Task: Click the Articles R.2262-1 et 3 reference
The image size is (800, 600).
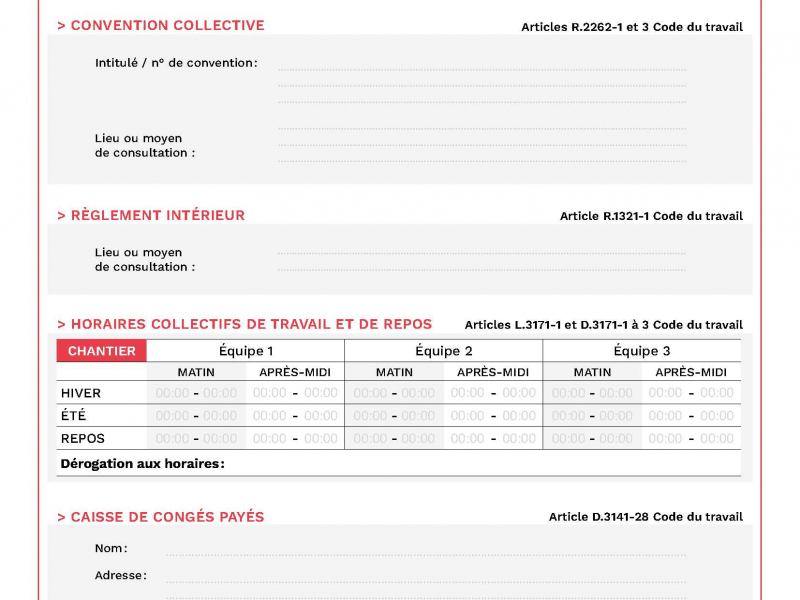Action: pos(632,27)
